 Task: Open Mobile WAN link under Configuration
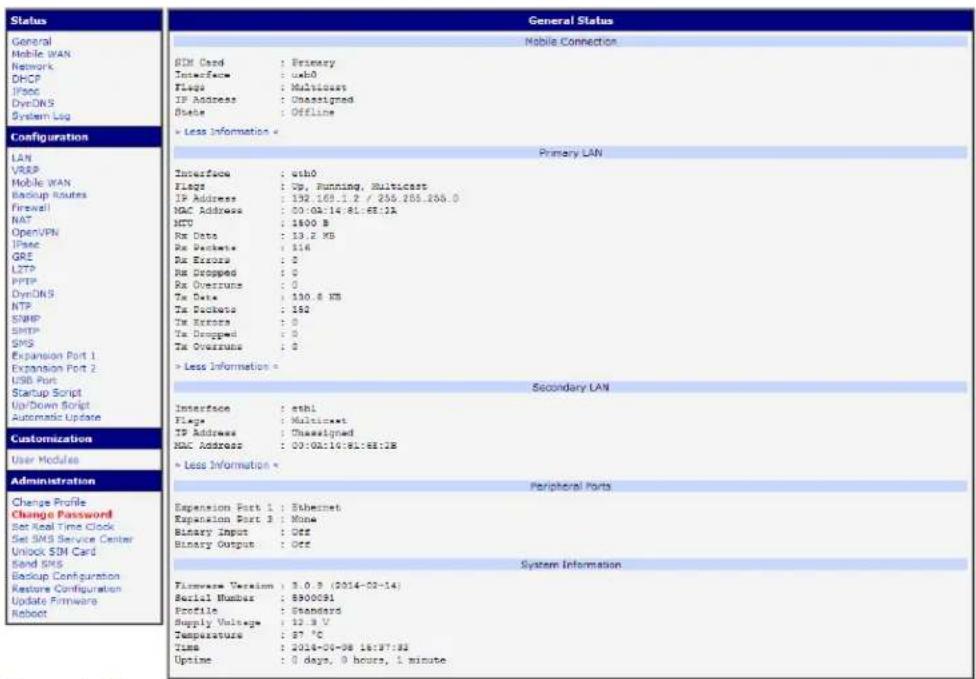coord(41,183)
